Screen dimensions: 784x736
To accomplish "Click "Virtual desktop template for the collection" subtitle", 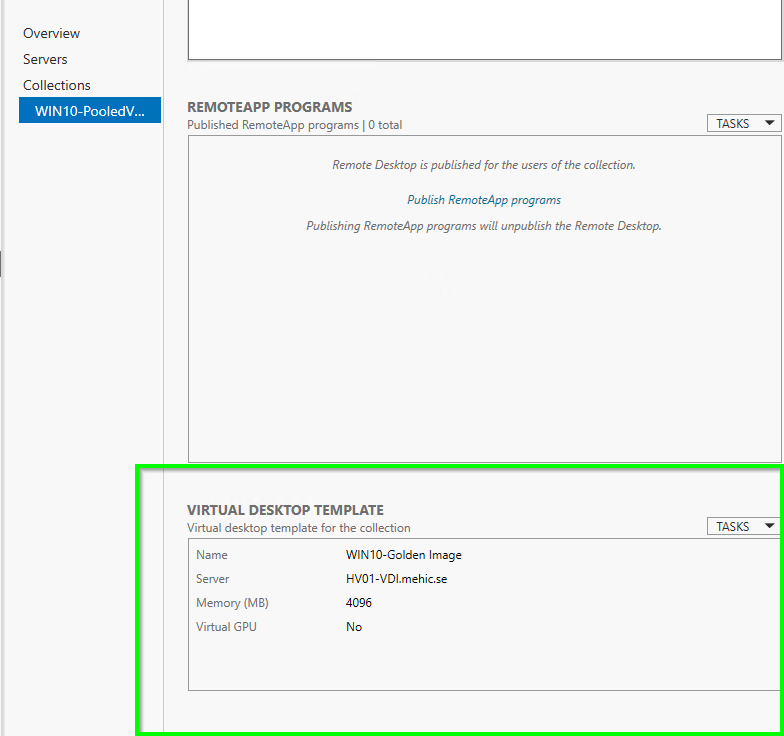I will [x=299, y=528].
